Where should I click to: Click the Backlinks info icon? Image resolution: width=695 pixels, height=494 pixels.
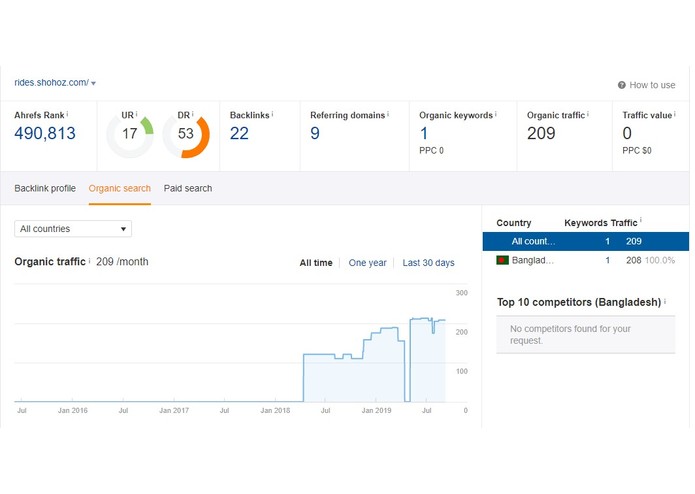(273, 114)
